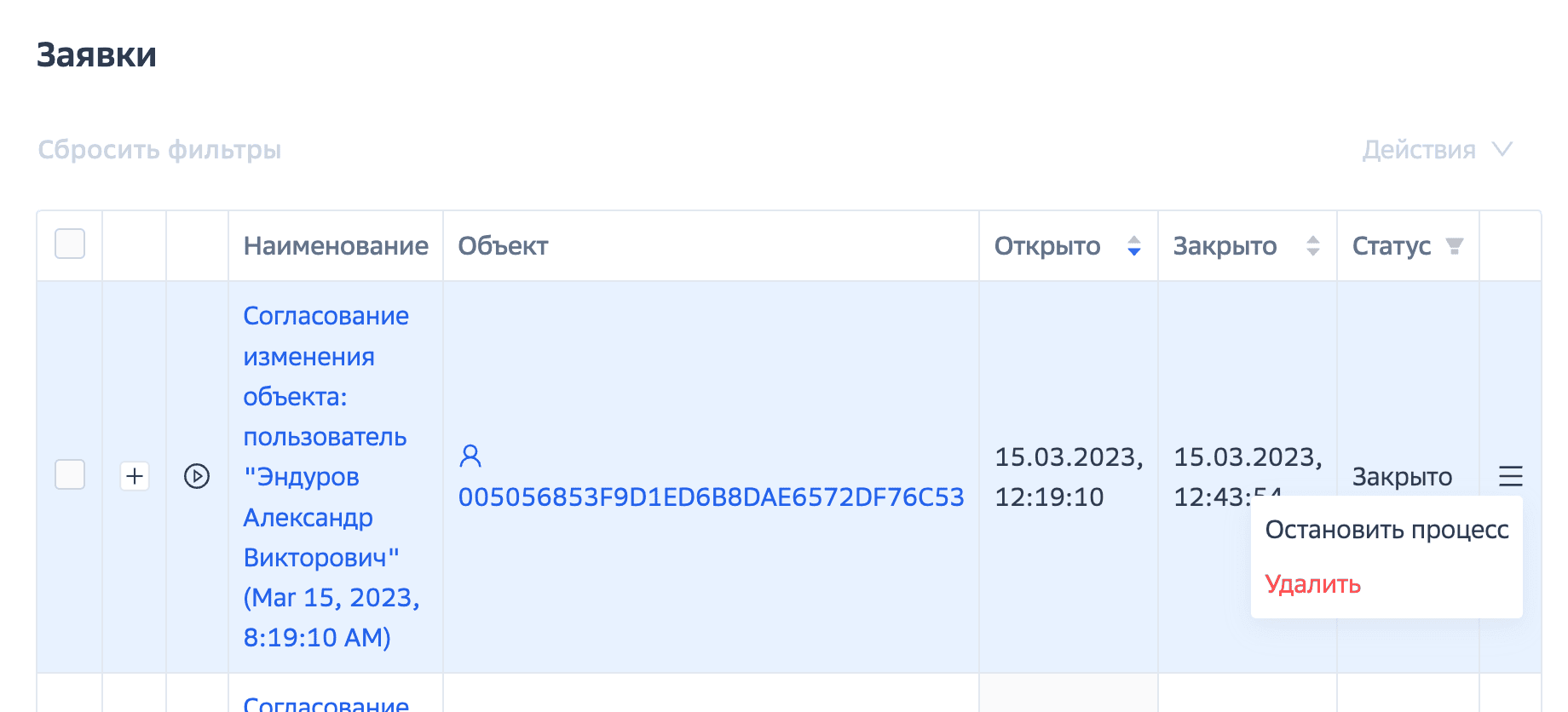
Task: Open the second row's Согласование link
Action: (326, 703)
